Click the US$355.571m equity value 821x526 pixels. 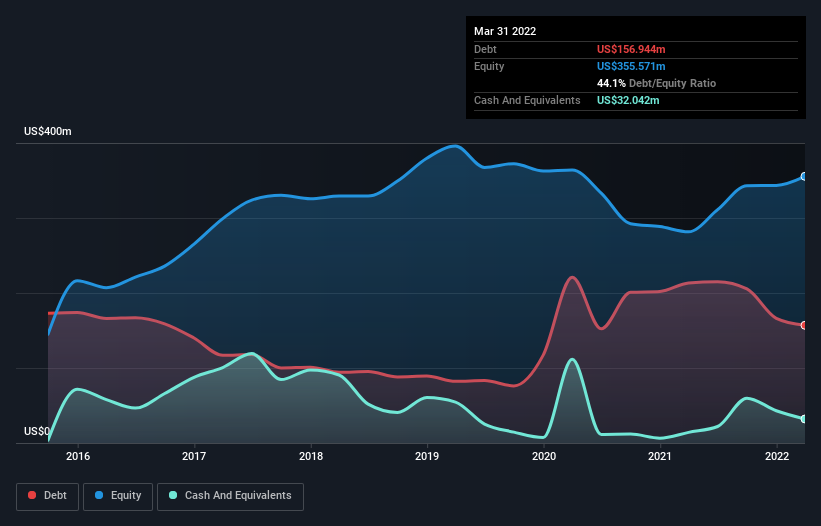point(631,66)
